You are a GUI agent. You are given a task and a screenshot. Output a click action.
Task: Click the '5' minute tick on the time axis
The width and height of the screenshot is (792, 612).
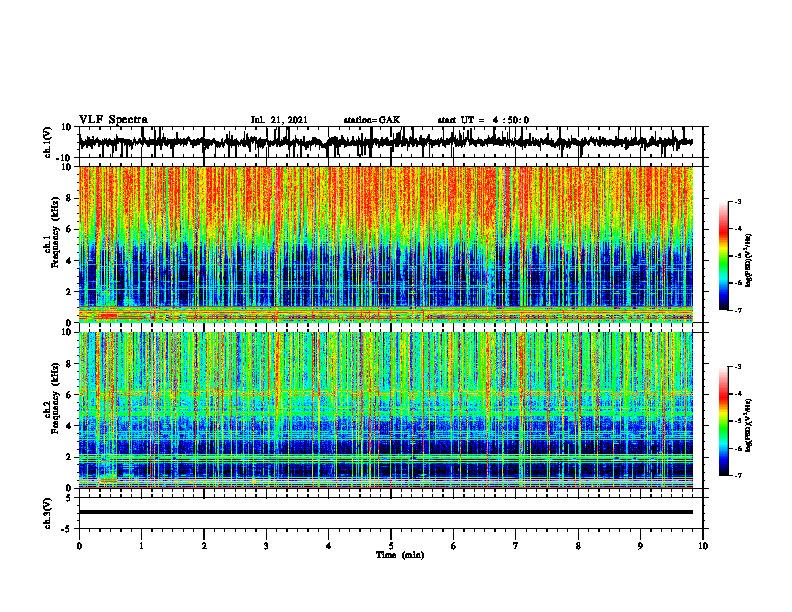pyautogui.click(x=391, y=546)
